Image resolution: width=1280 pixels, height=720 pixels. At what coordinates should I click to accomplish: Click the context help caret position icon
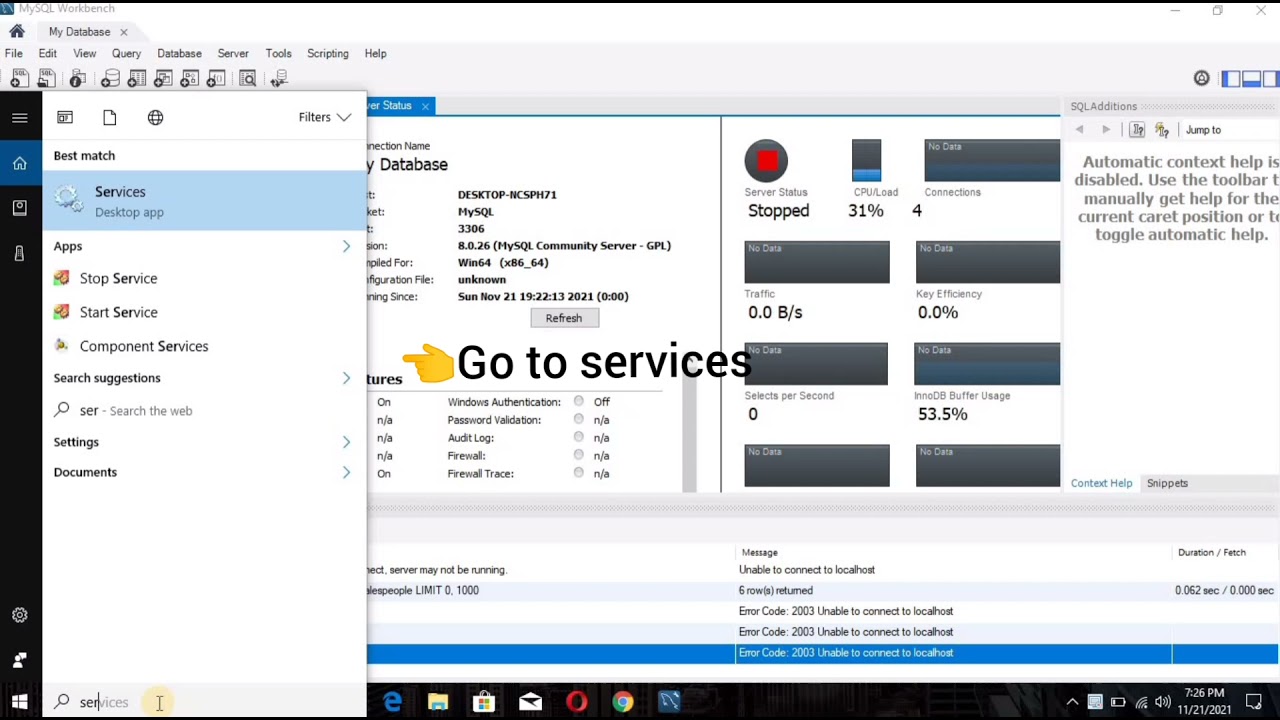click(1138, 130)
